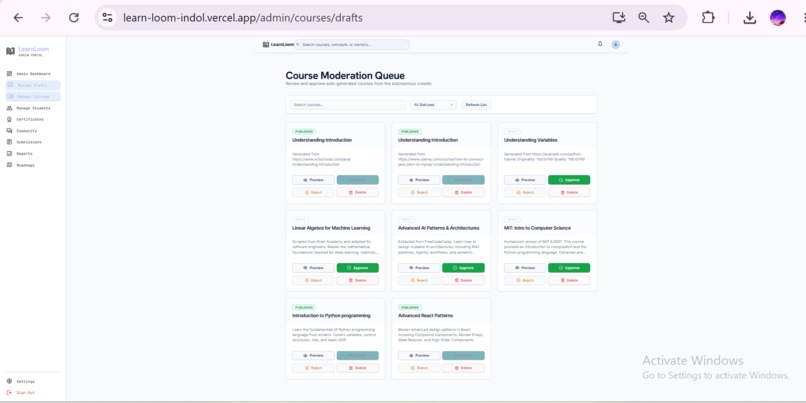Preview Introduction to Python programming
806x403 pixels.
pos(313,356)
